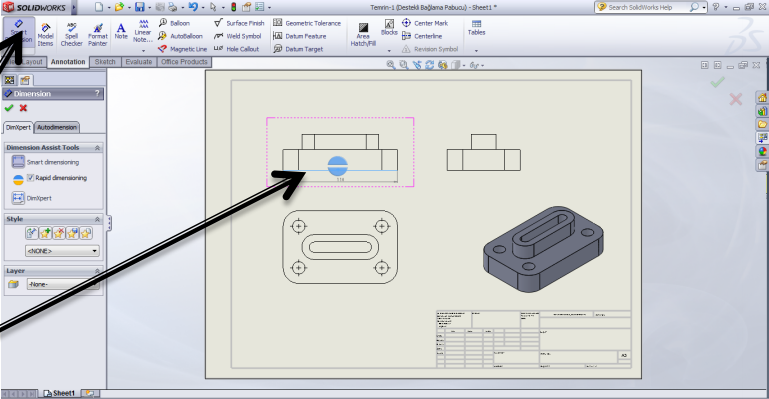
Task: Switch to the Sketch tab
Action: click(x=105, y=62)
